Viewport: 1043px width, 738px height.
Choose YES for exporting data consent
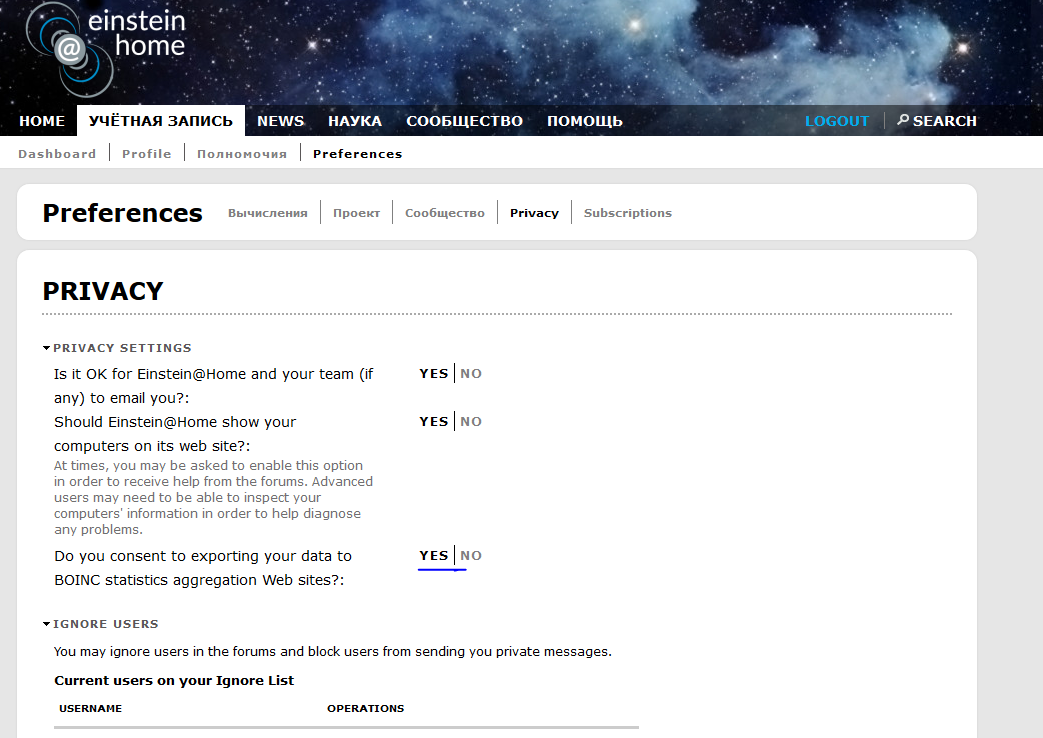click(434, 556)
